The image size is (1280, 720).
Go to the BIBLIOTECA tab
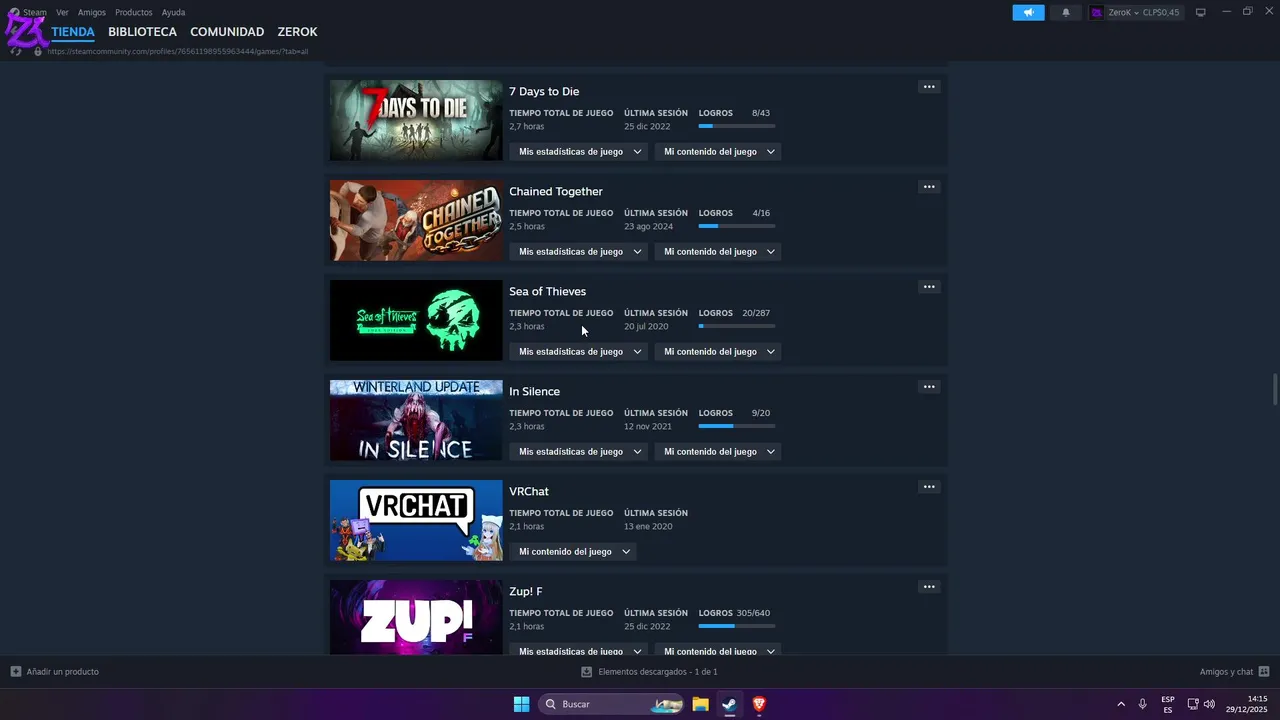point(142,32)
